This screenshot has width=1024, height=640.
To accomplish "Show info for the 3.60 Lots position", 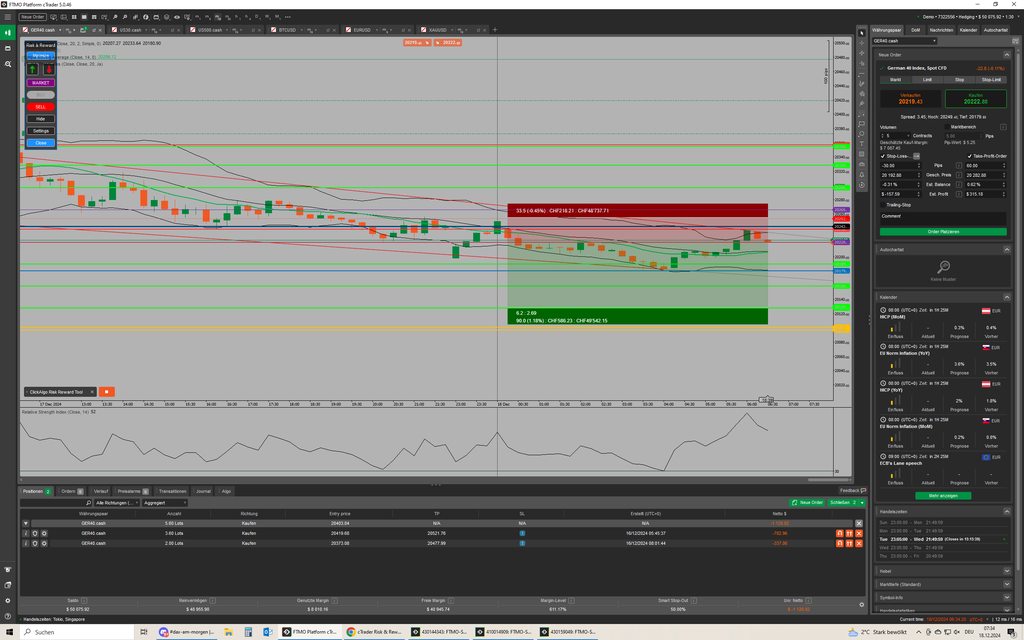I will point(26,534).
